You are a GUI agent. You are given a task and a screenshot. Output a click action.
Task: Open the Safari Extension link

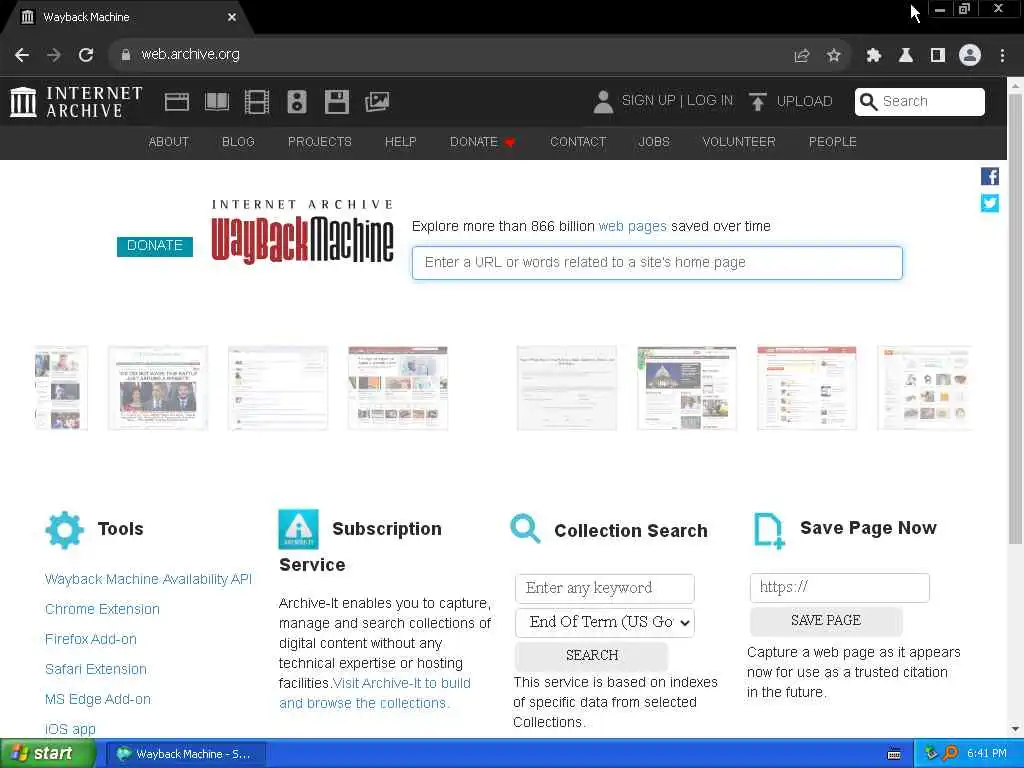[96, 669]
